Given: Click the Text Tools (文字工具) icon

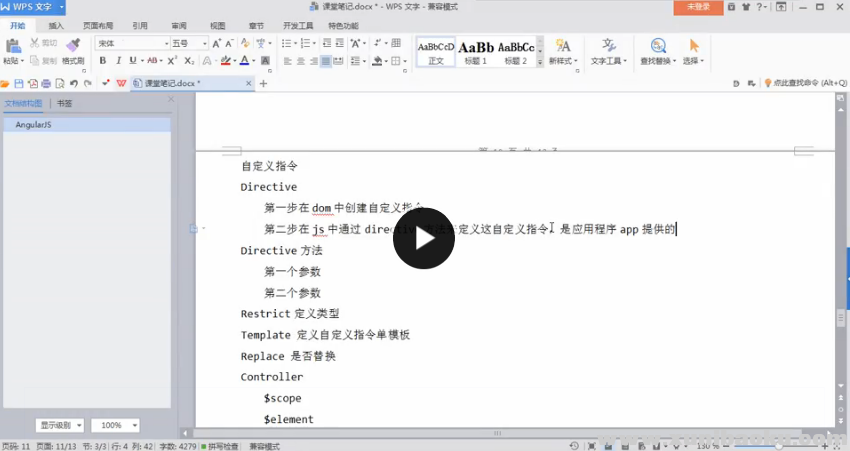Looking at the screenshot, I should tap(609, 46).
